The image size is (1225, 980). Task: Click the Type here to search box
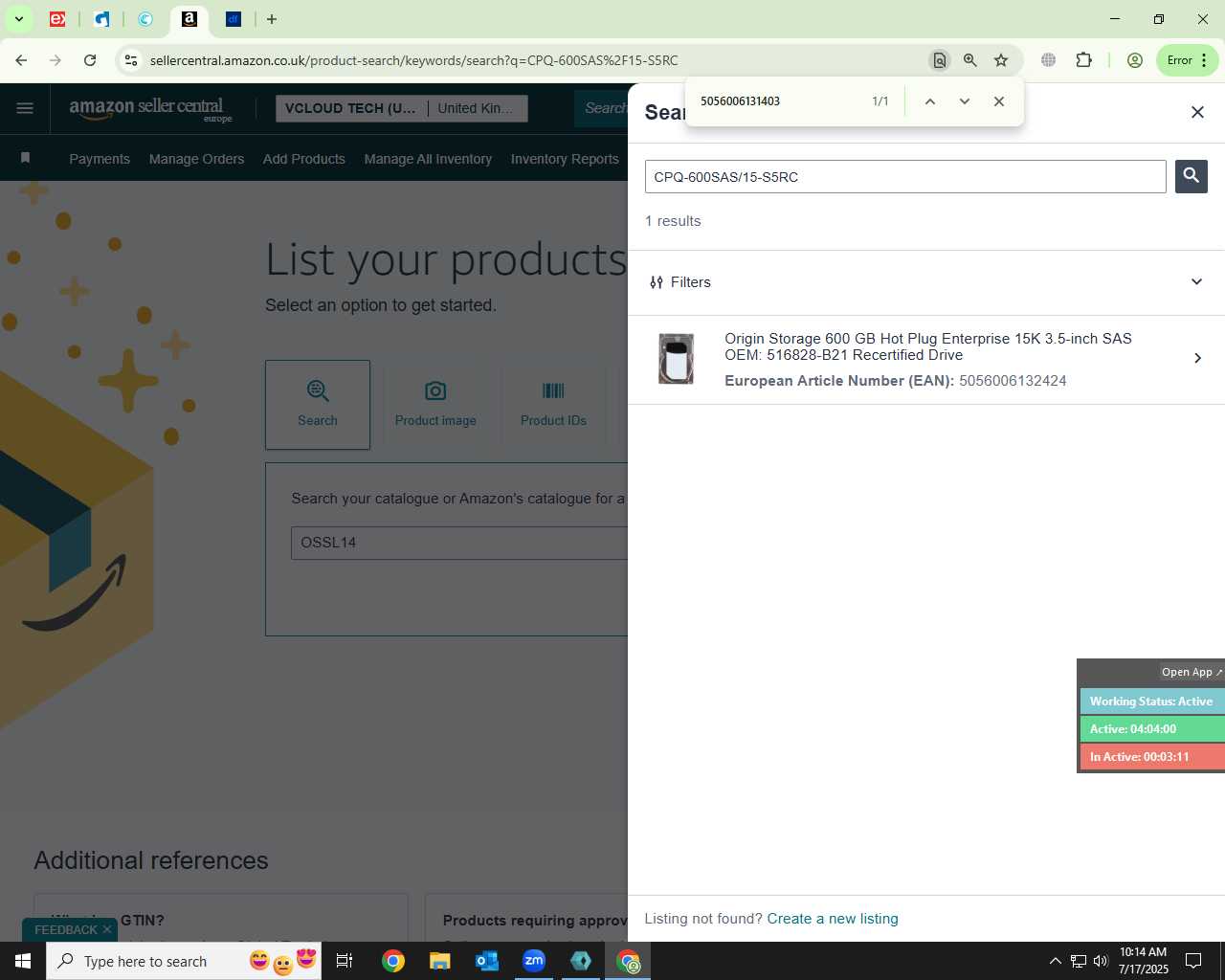point(184,961)
